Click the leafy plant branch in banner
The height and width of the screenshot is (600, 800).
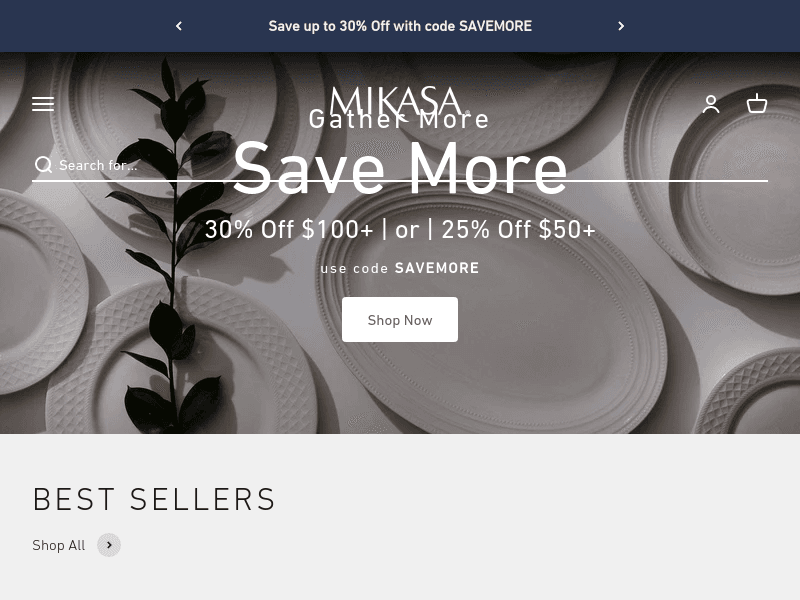(x=173, y=245)
